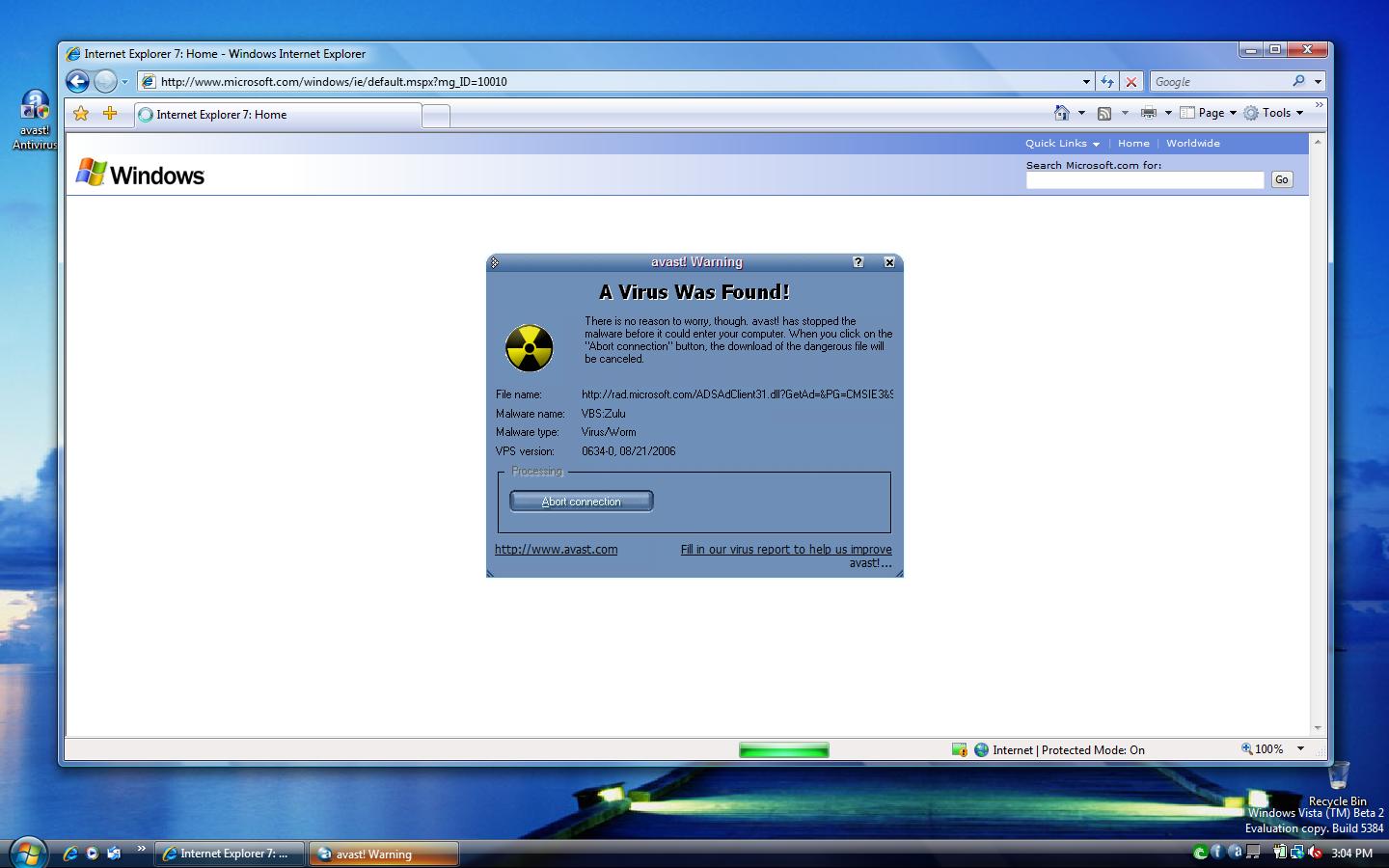Click the gray monitor tray icon
Screen dimensions: 1389x868
pyautogui.click(x=1253, y=852)
